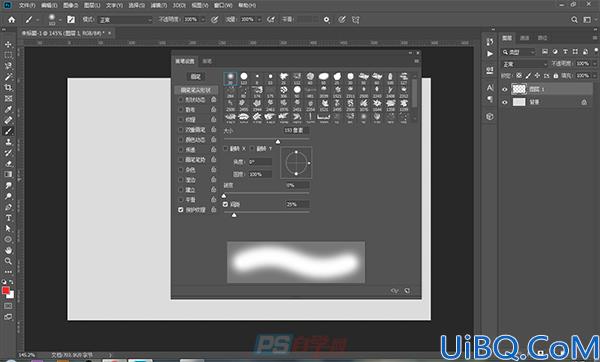
Task: Select the Clone Stamp tool
Action: (x=8, y=142)
